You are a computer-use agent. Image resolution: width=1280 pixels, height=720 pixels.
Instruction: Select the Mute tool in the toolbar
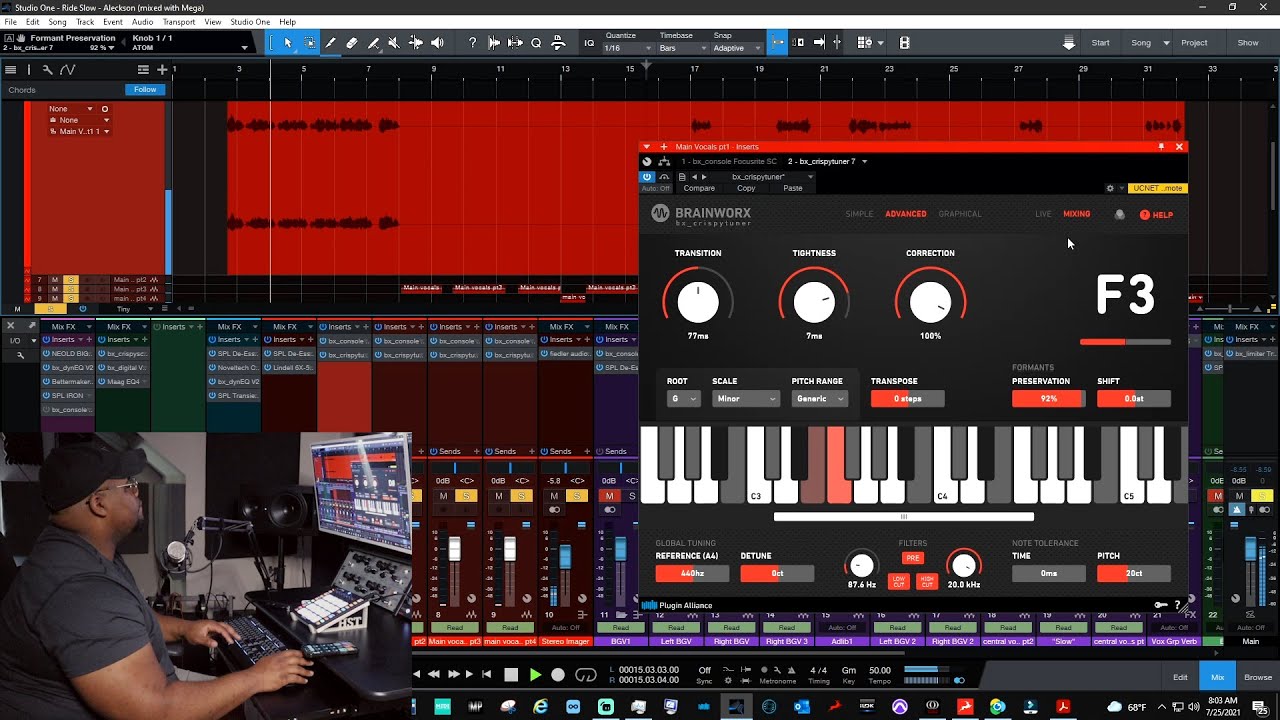394,43
